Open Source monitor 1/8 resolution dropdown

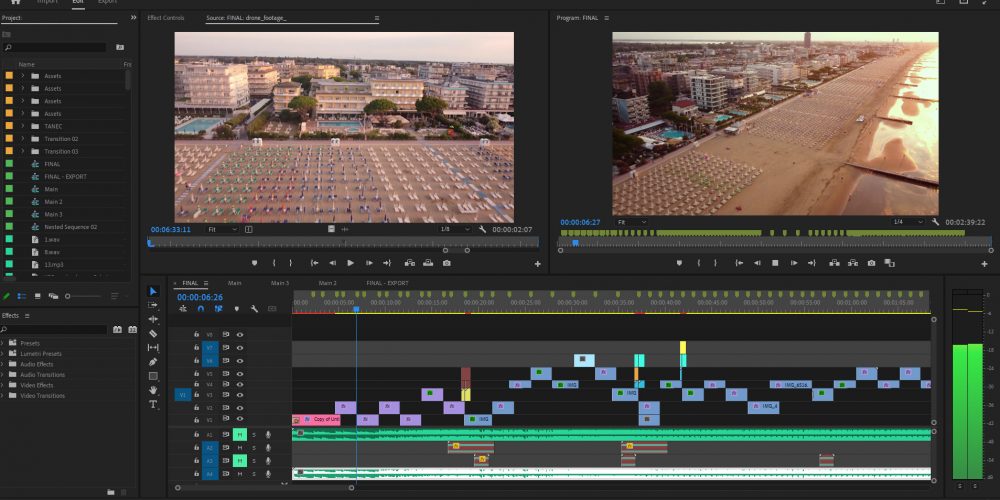click(455, 230)
